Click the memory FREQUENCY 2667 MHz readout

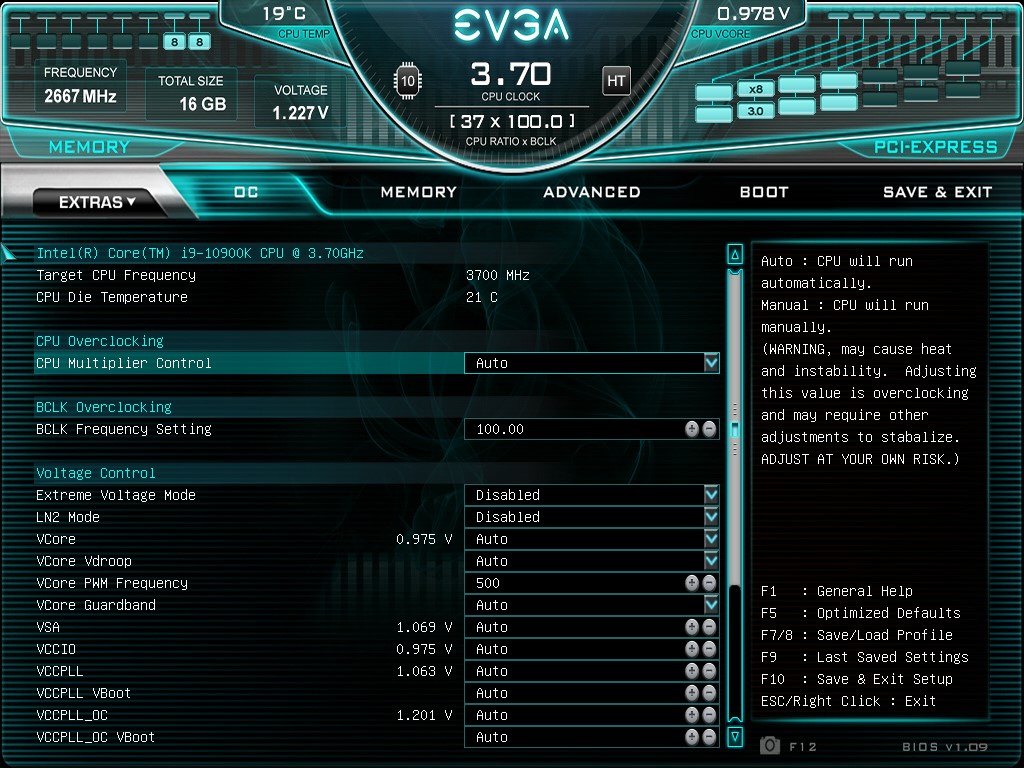click(x=80, y=86)
